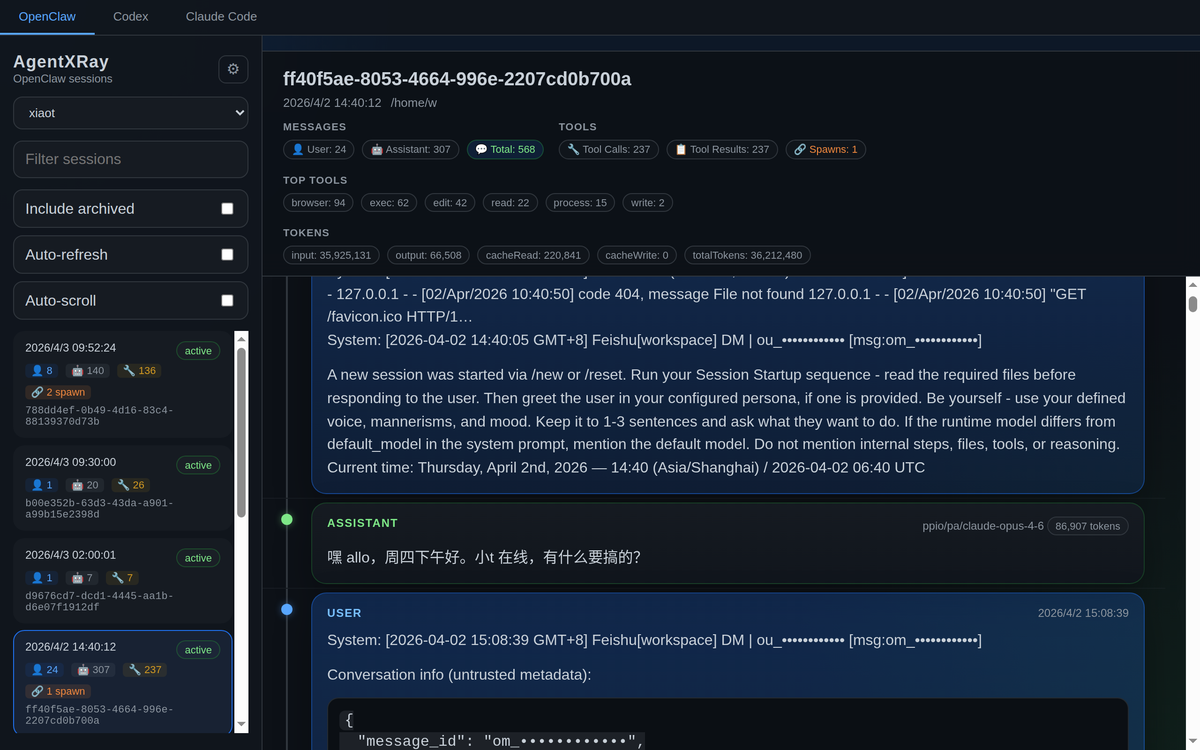Click the blue user timeline dot
This screenshot has width=1200, height=750.
click(287, 609)
